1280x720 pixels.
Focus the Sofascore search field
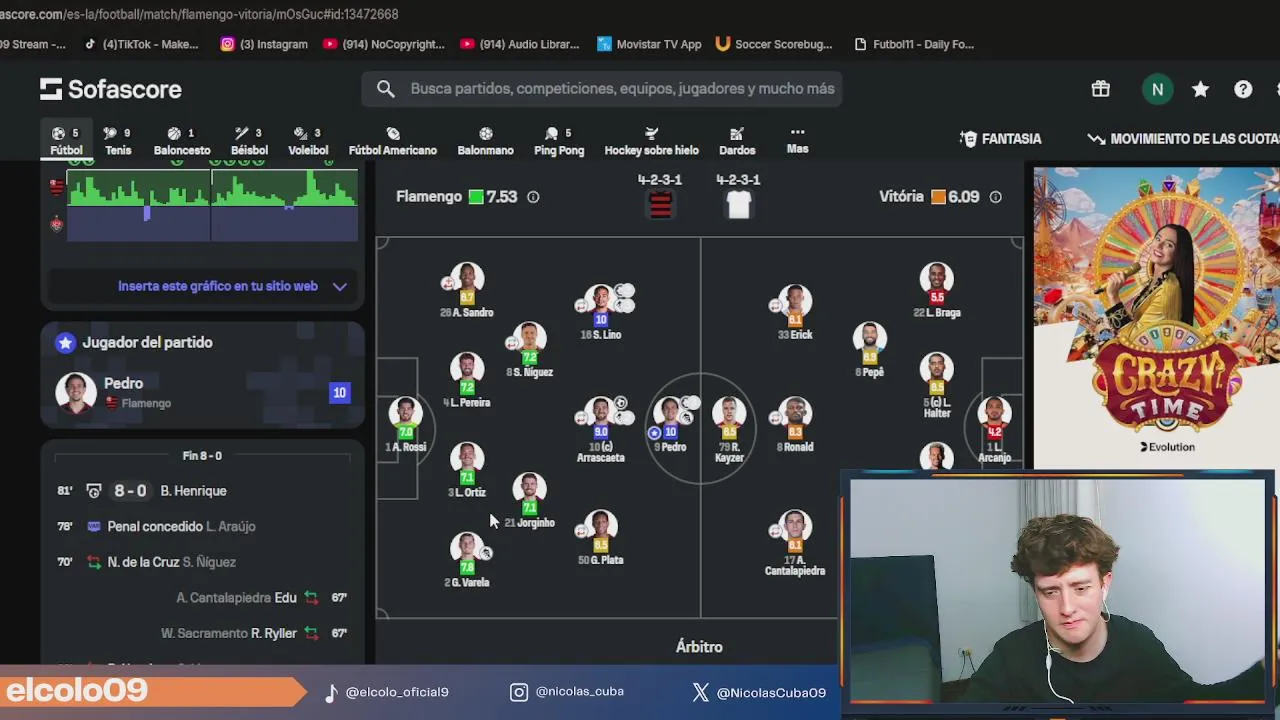point(602,89)
